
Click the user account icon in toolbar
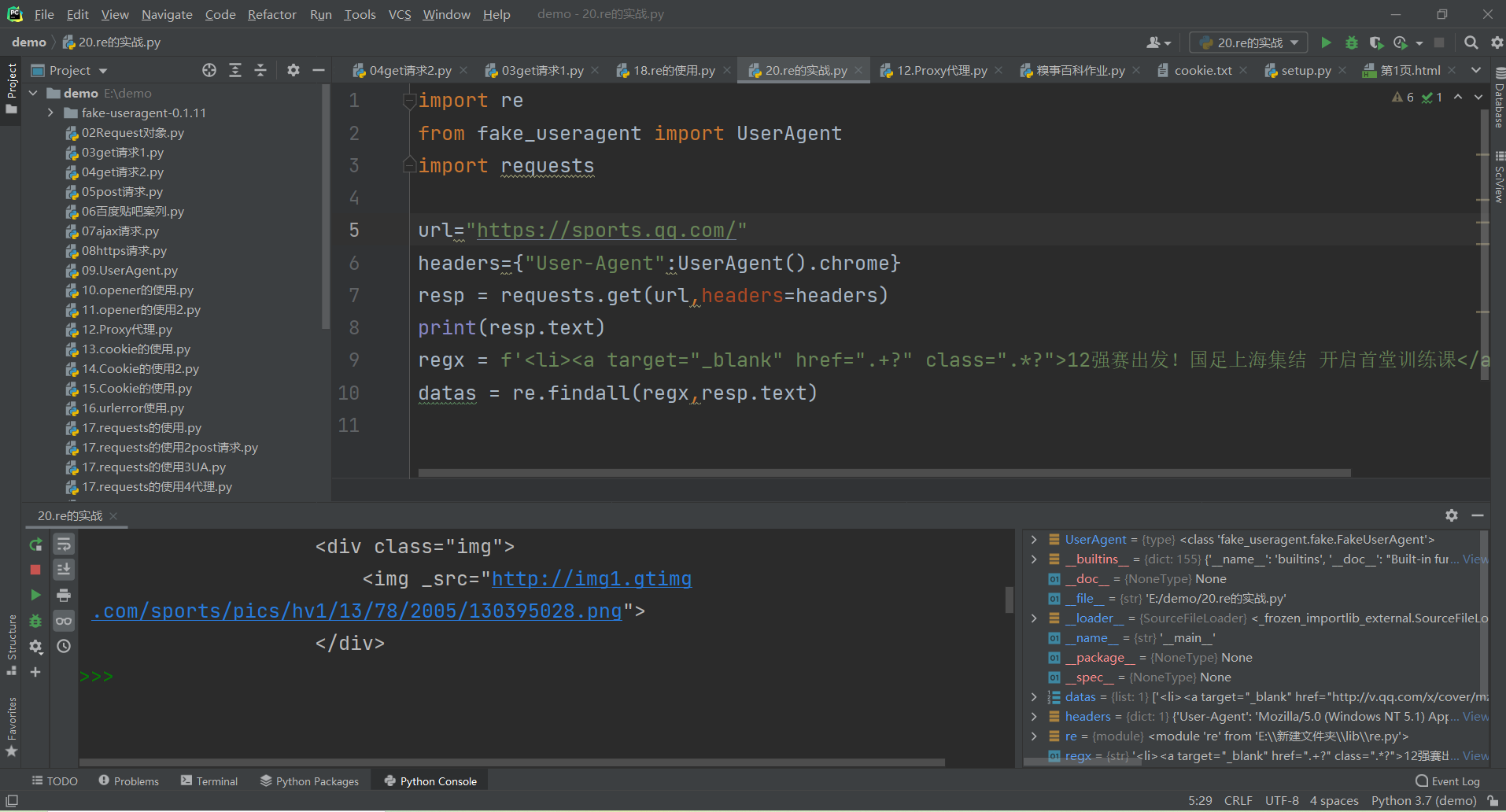(1158, 42)
